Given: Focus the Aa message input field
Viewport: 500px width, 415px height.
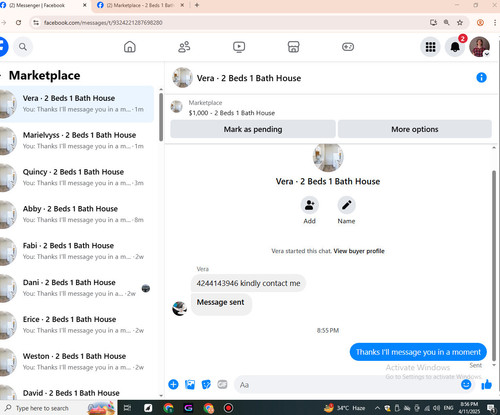Looking at the screenshot, I should pos(347,385).
